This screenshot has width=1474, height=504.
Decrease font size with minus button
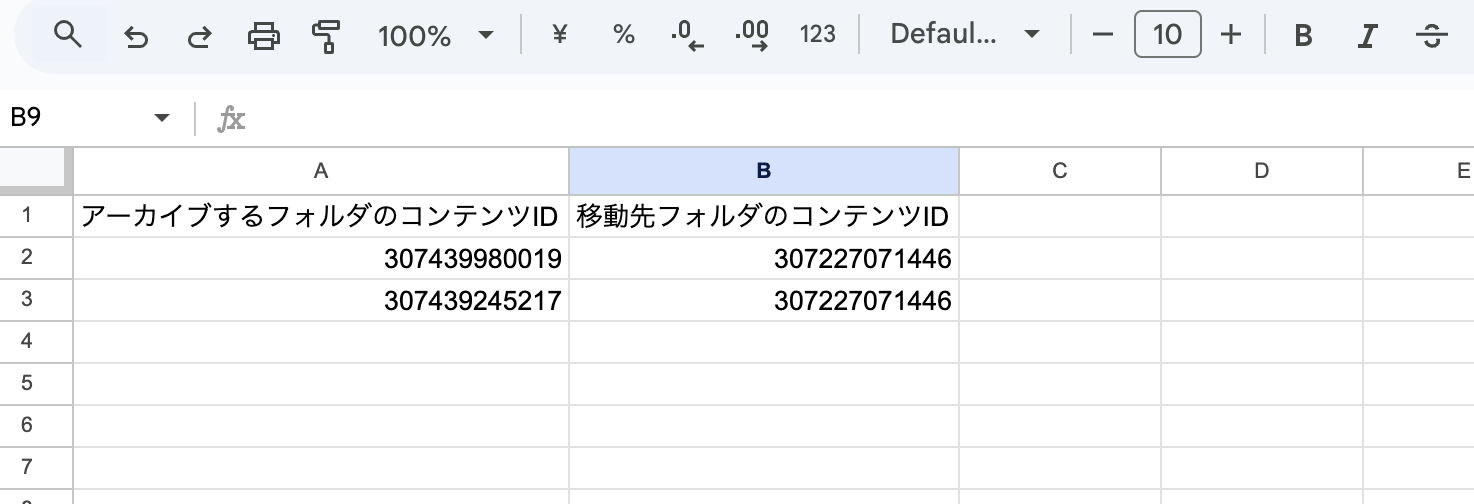coord(1103,35)
